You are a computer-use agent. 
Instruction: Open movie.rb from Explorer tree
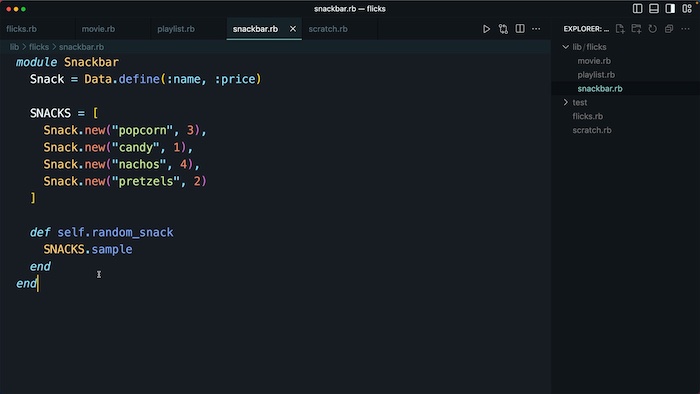point(594,61)
